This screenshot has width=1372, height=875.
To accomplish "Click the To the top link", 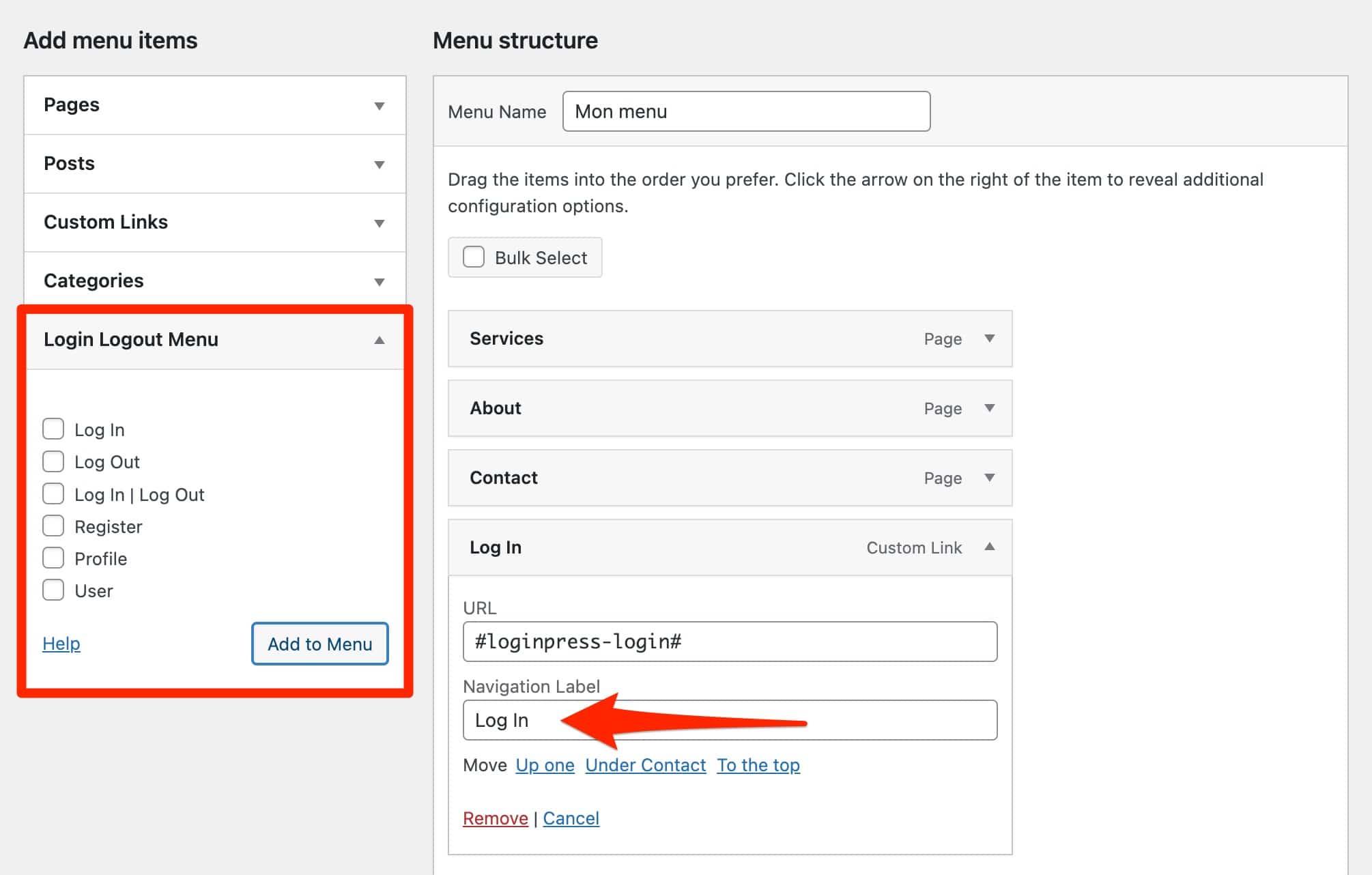I will coord(758,765).
